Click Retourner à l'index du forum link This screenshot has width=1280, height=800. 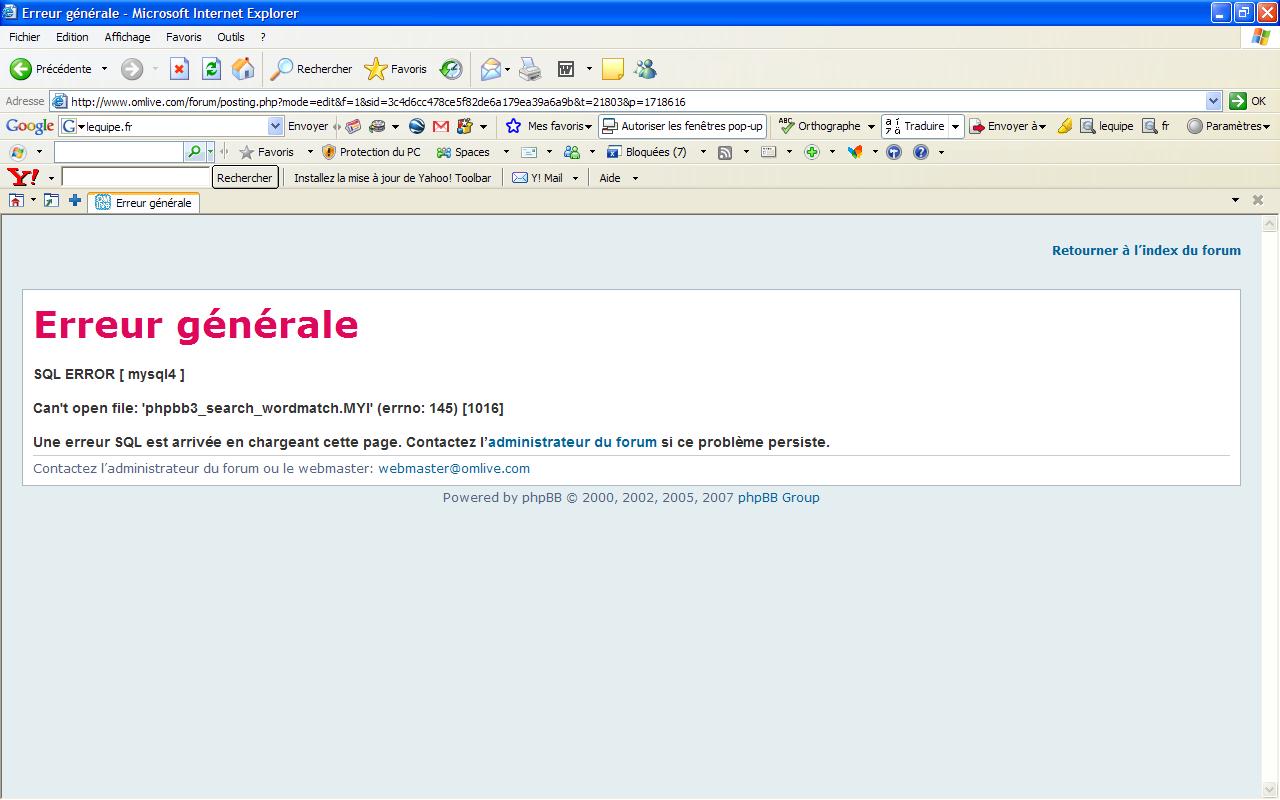(x=1146, y=250)
